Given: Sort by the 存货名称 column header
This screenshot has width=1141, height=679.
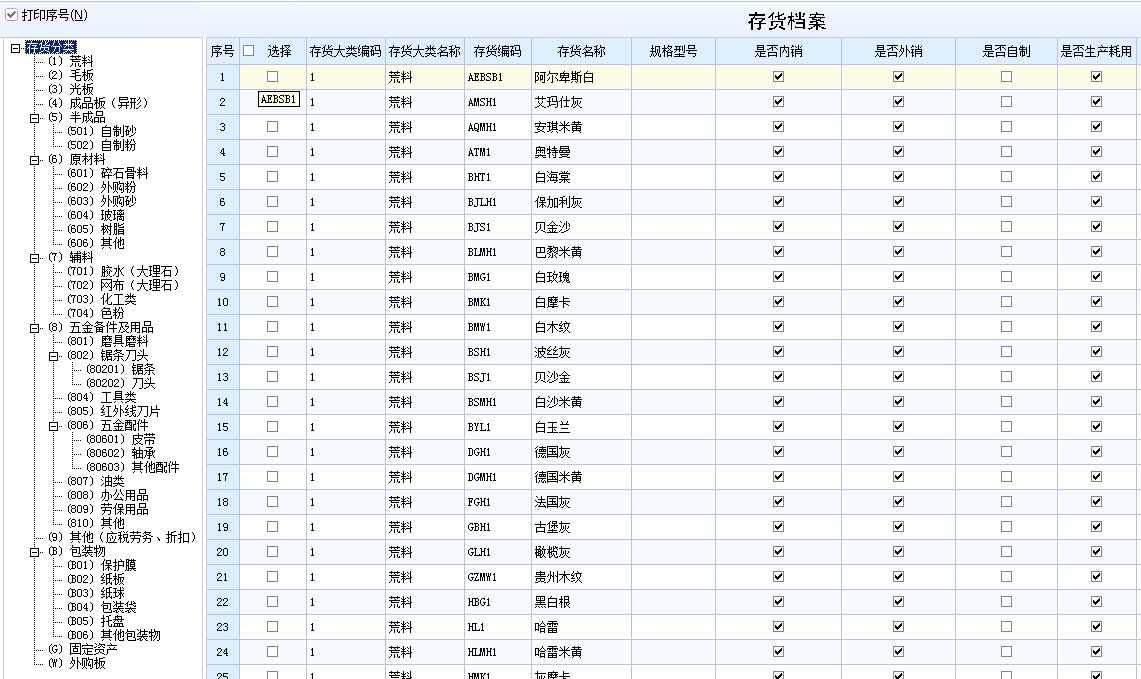Looking at the screenshot, I should (x=581, y=51).
